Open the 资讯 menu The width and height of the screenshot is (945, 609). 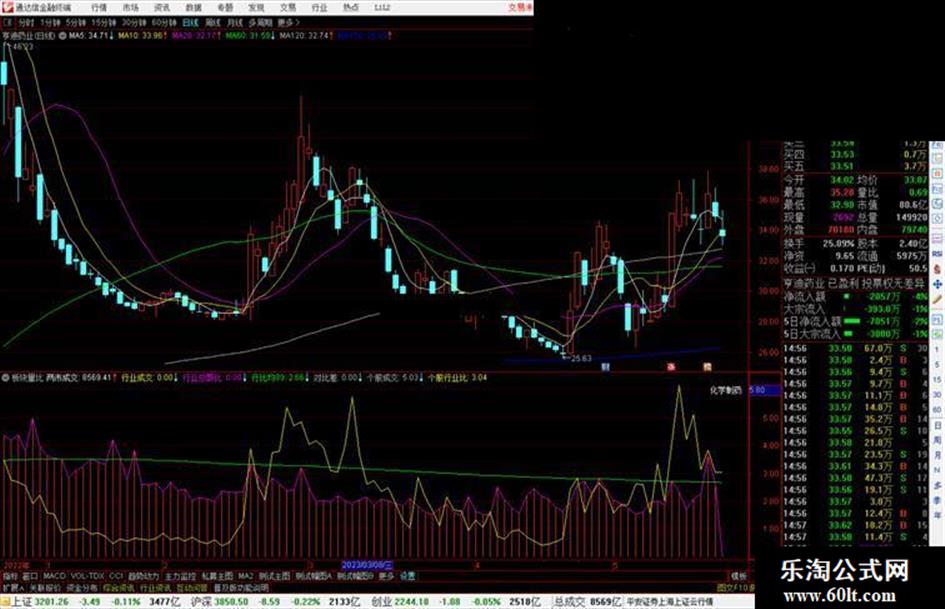coord(162,7)
